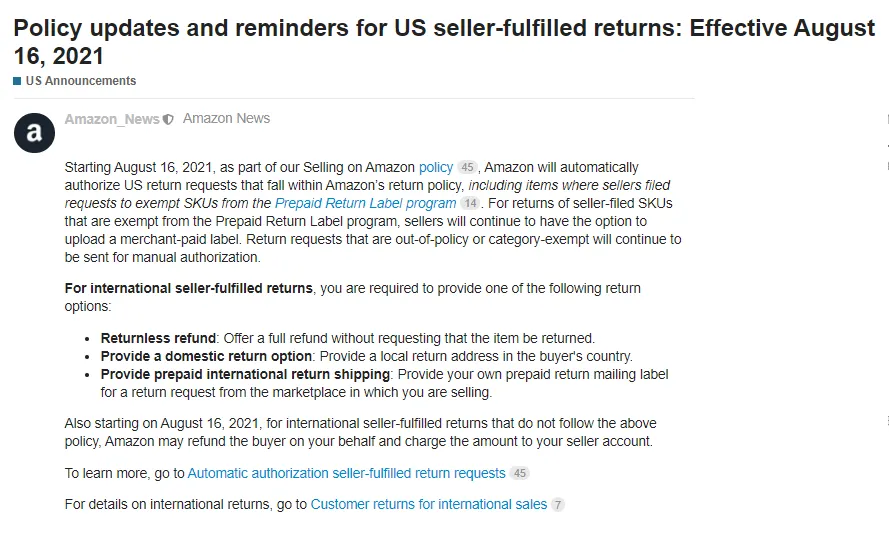Screen dimensions: 889x547
Task: Click the 45 click-count badge after 'policy'
Action: pos(467,168)
